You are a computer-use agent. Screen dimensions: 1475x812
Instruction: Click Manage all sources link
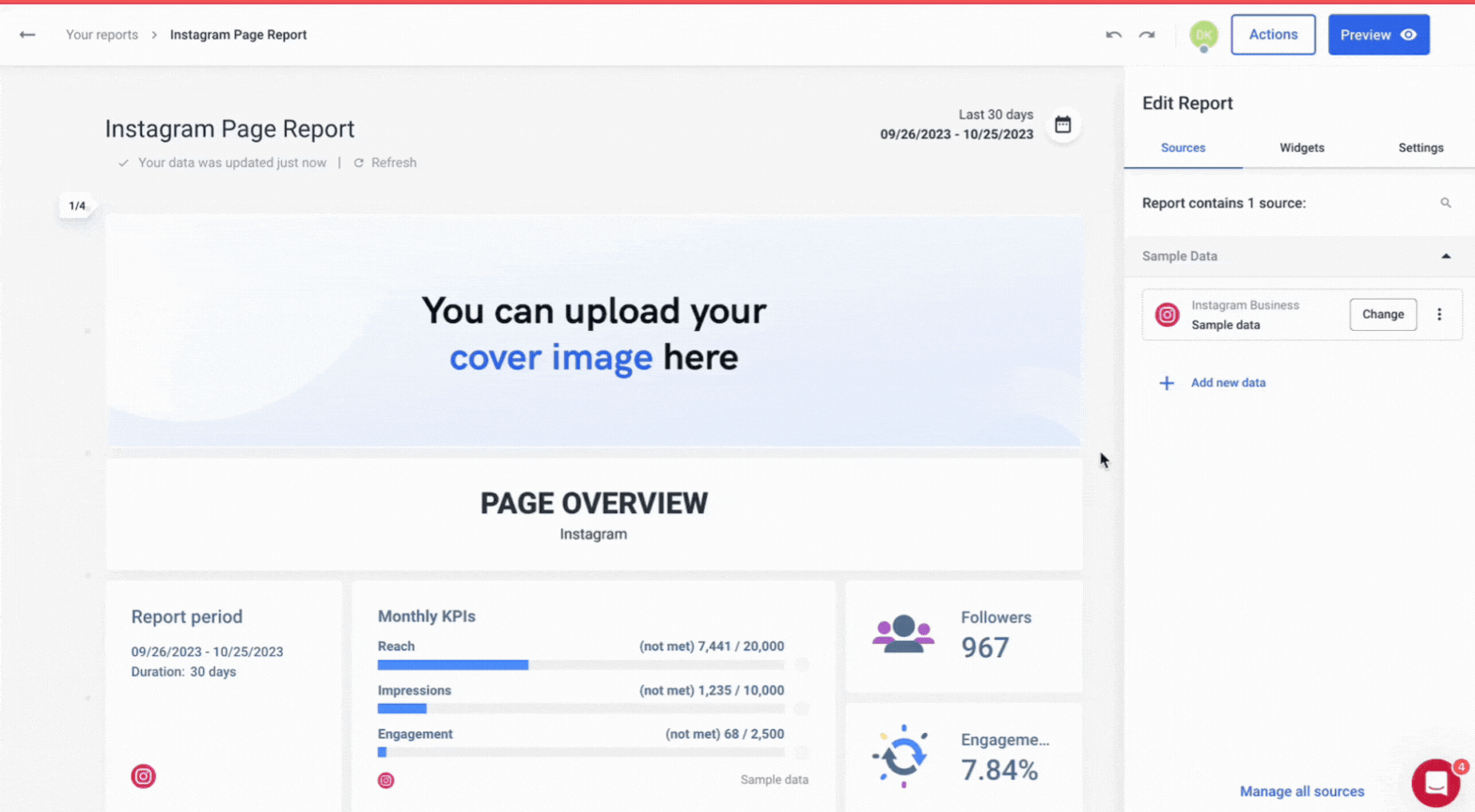pos(1301,791)
